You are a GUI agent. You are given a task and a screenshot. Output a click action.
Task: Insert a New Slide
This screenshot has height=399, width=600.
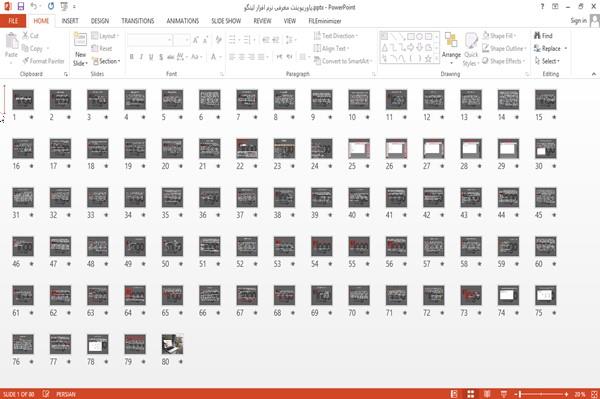(x=80, y=50)
